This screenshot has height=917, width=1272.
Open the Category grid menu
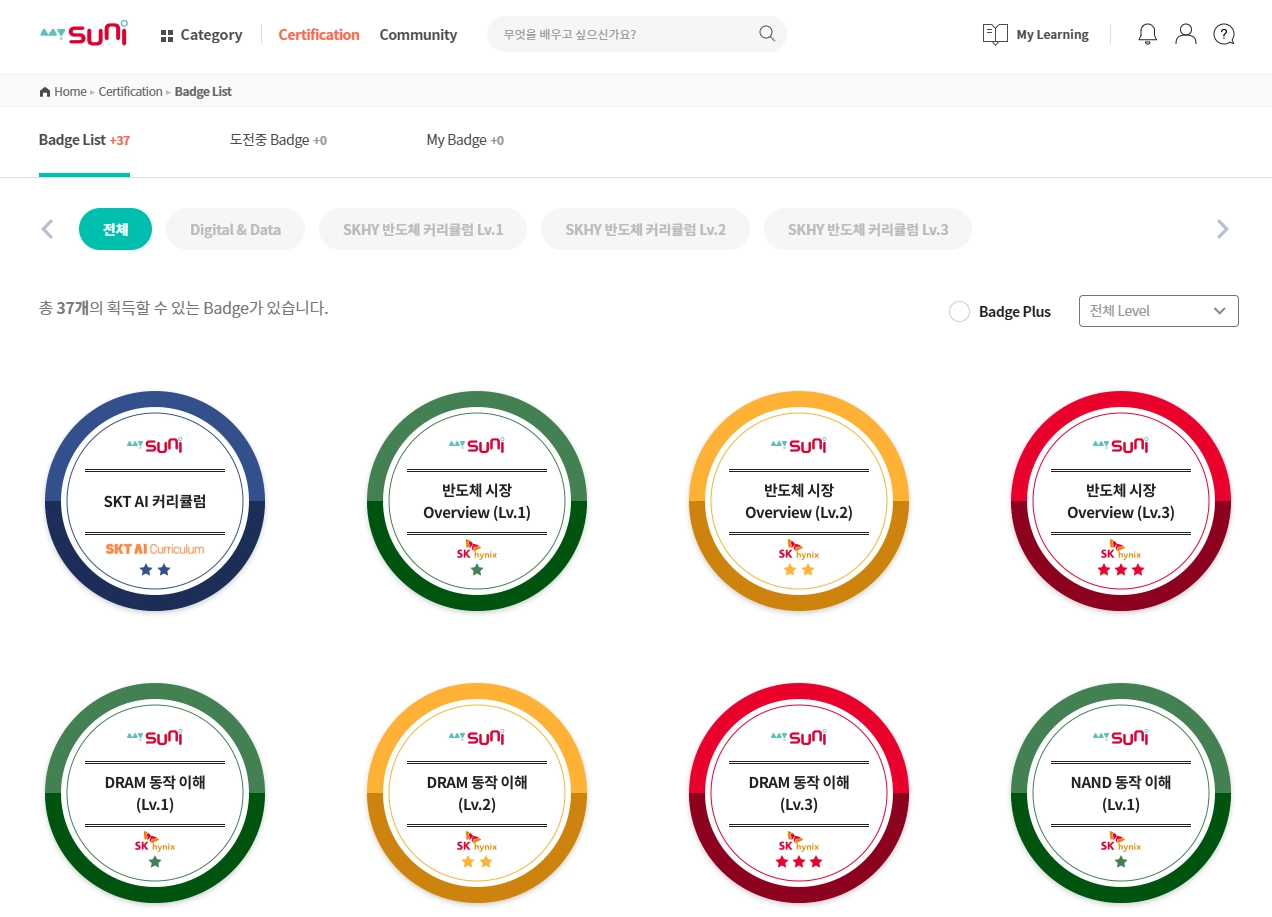201,35
